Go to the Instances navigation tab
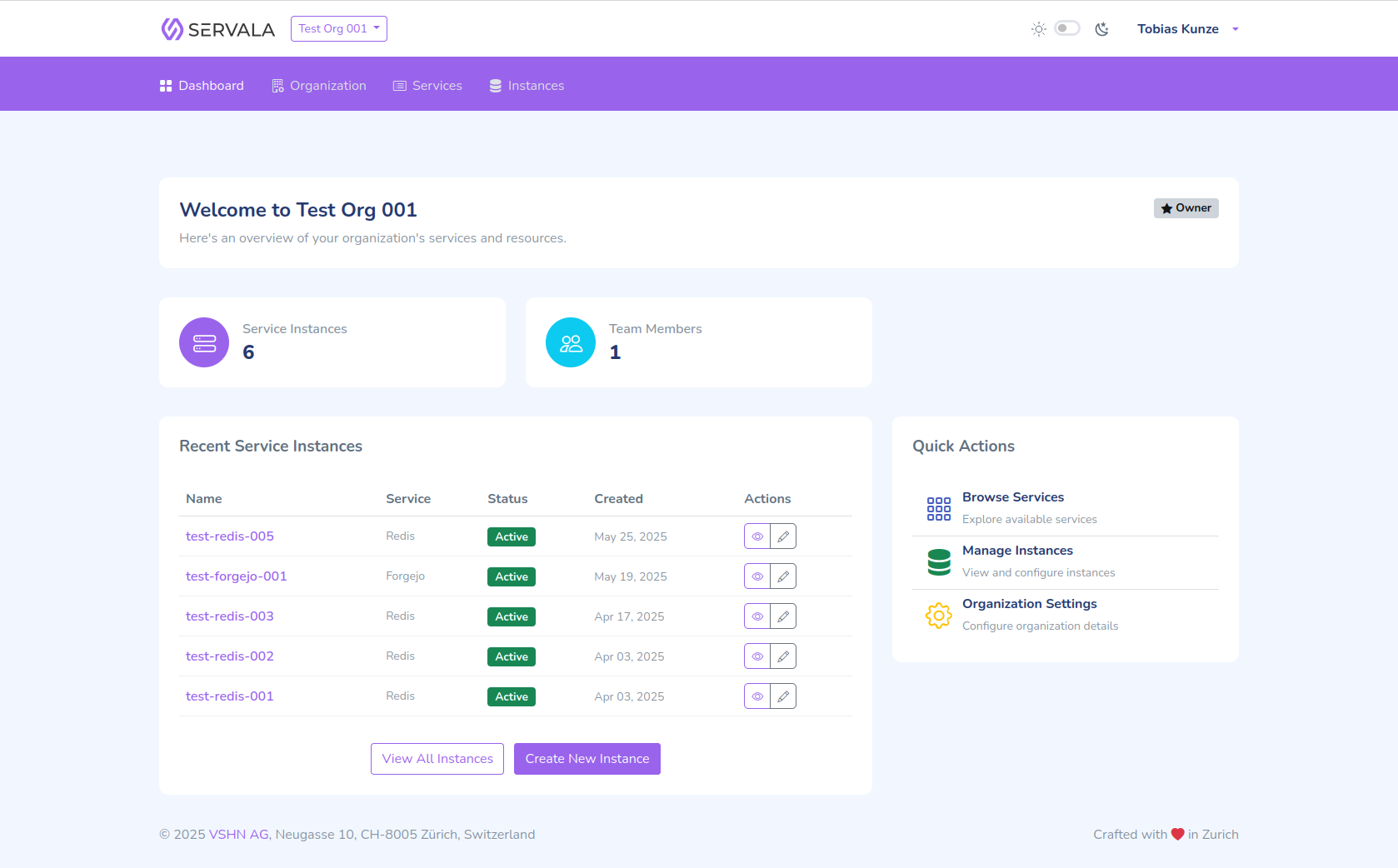The height and width of the screenshot is (868, 1398). tap(527, 86)
